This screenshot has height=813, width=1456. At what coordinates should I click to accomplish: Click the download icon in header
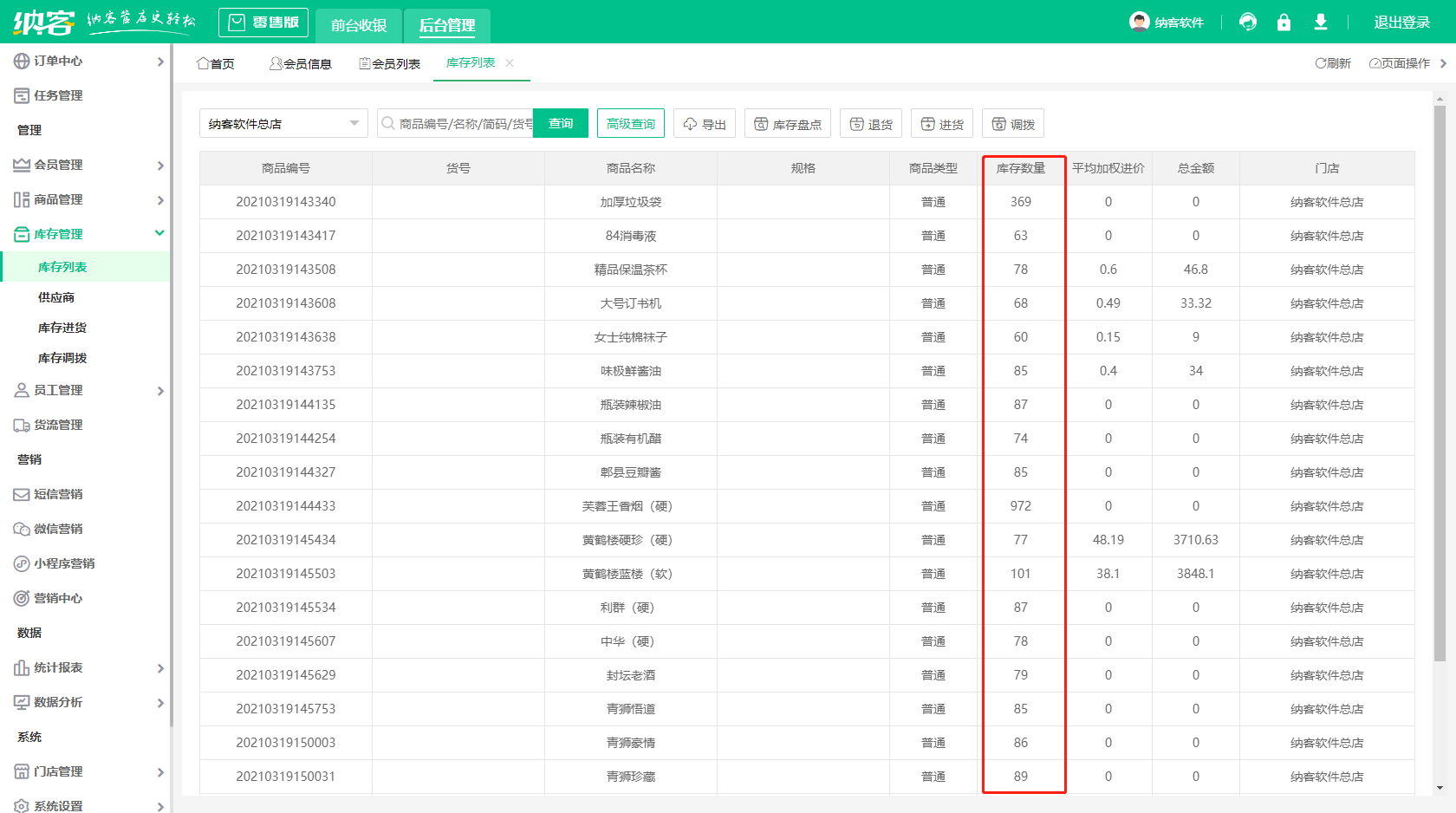1320,22
